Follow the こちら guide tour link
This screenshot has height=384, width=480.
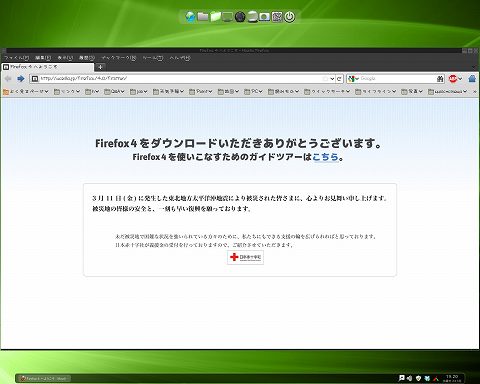coord(325,157)
